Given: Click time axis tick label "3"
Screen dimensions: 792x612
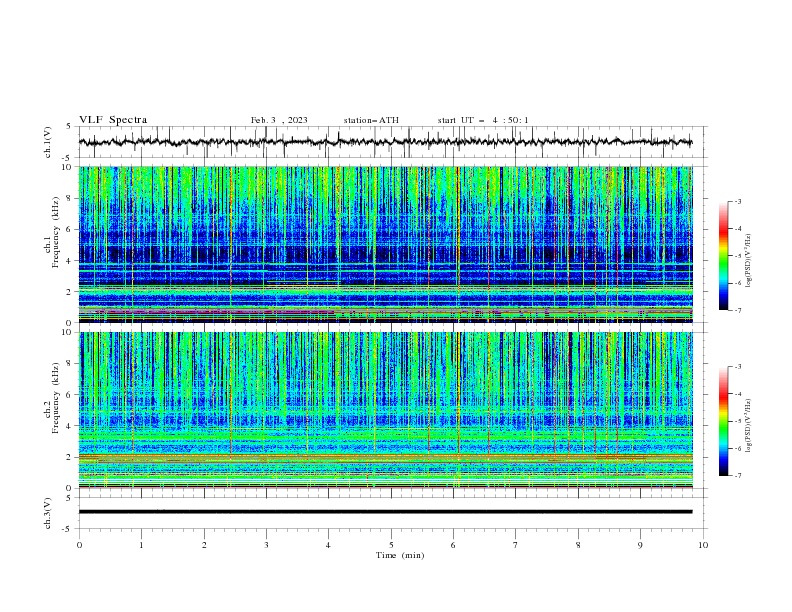Looking at the screenshot, I should point(266,545).
